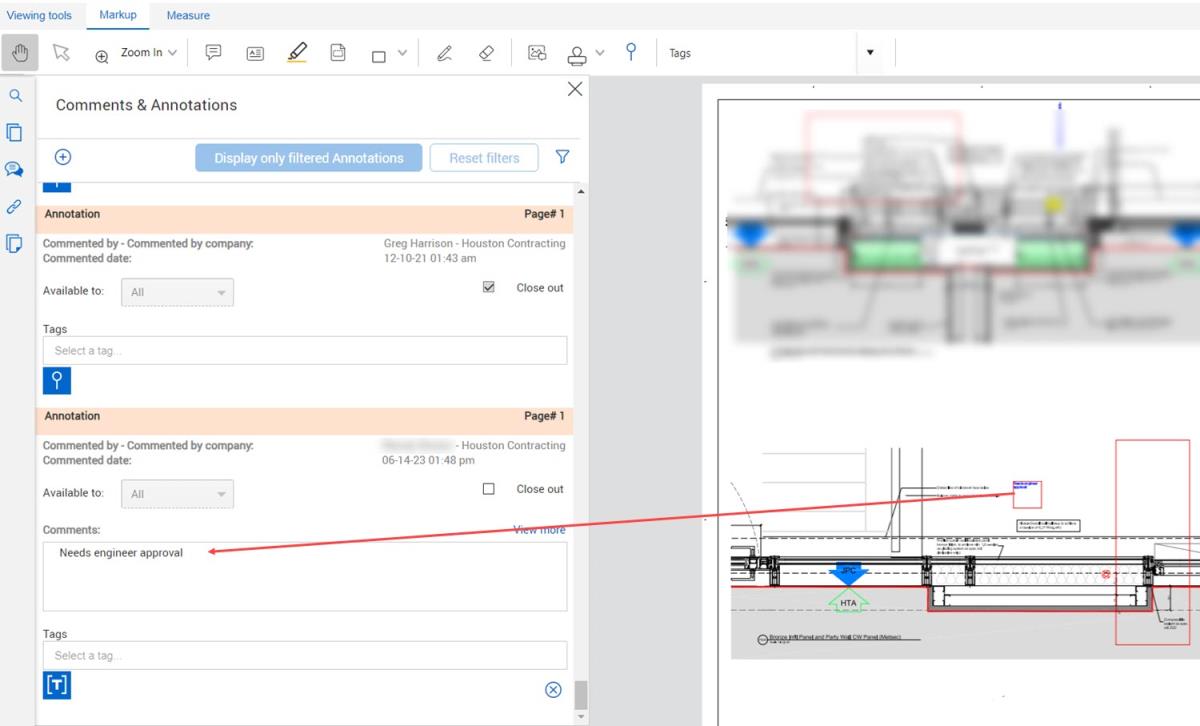The height and width of the screenshot is (726, 1200).
Task: Select the arrow pointer tool
Action: pos(61,53)
